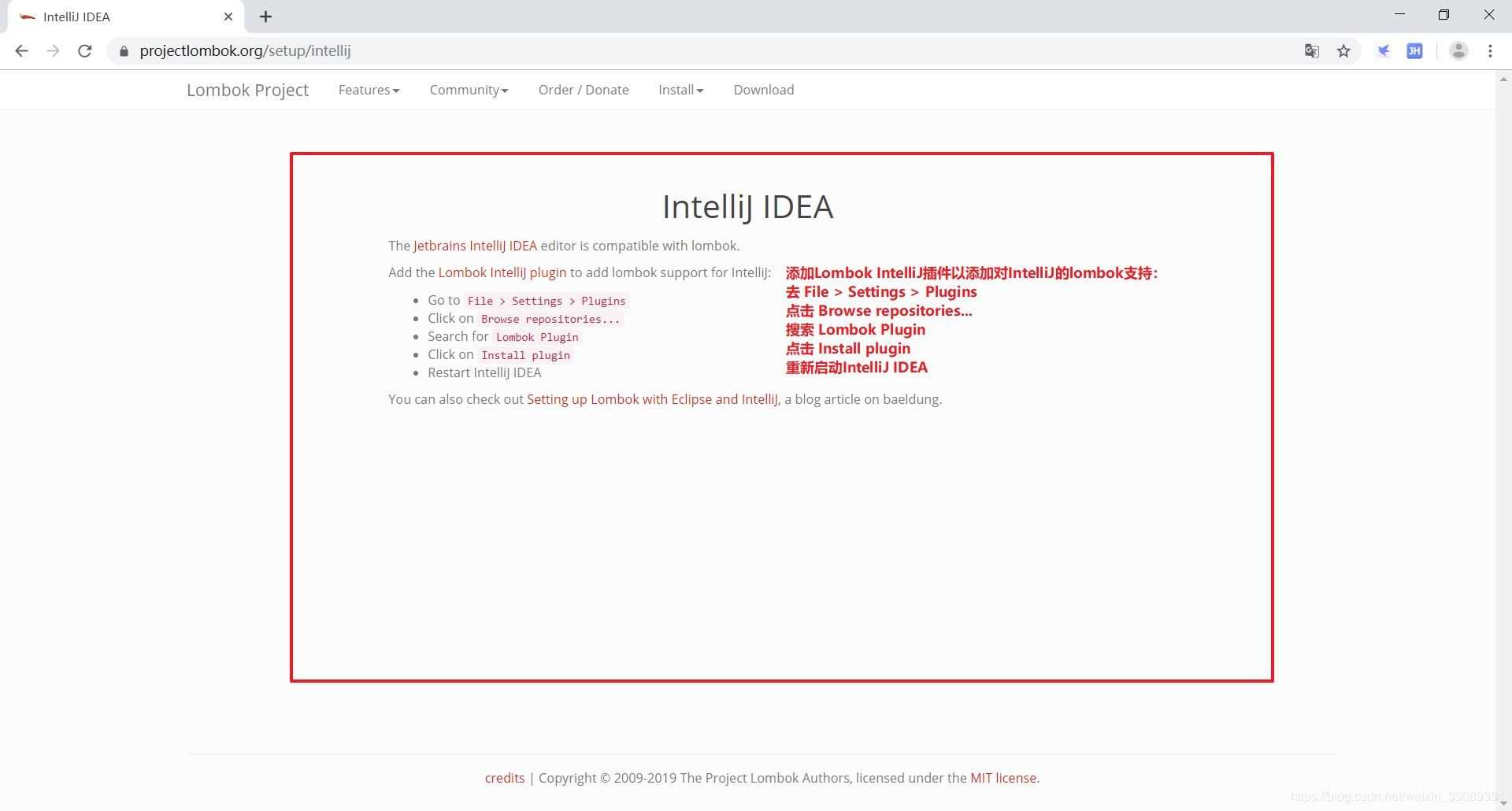Open the Order / Donate page
Viewport: 1512px width, 811px height.
pyautogui.click(x=584, y=90)
